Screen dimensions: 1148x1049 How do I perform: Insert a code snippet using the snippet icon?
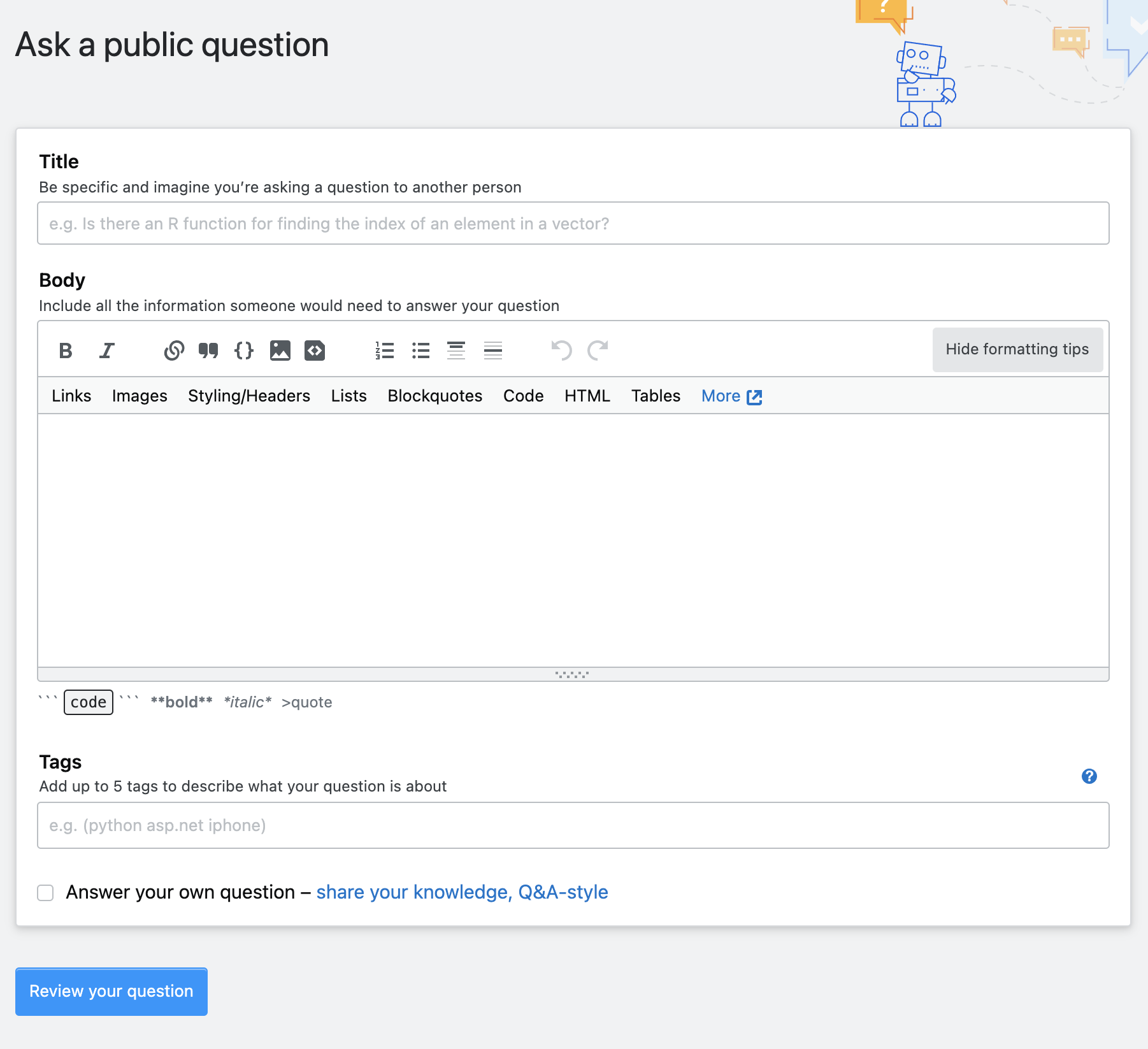[x=315, y=351]
